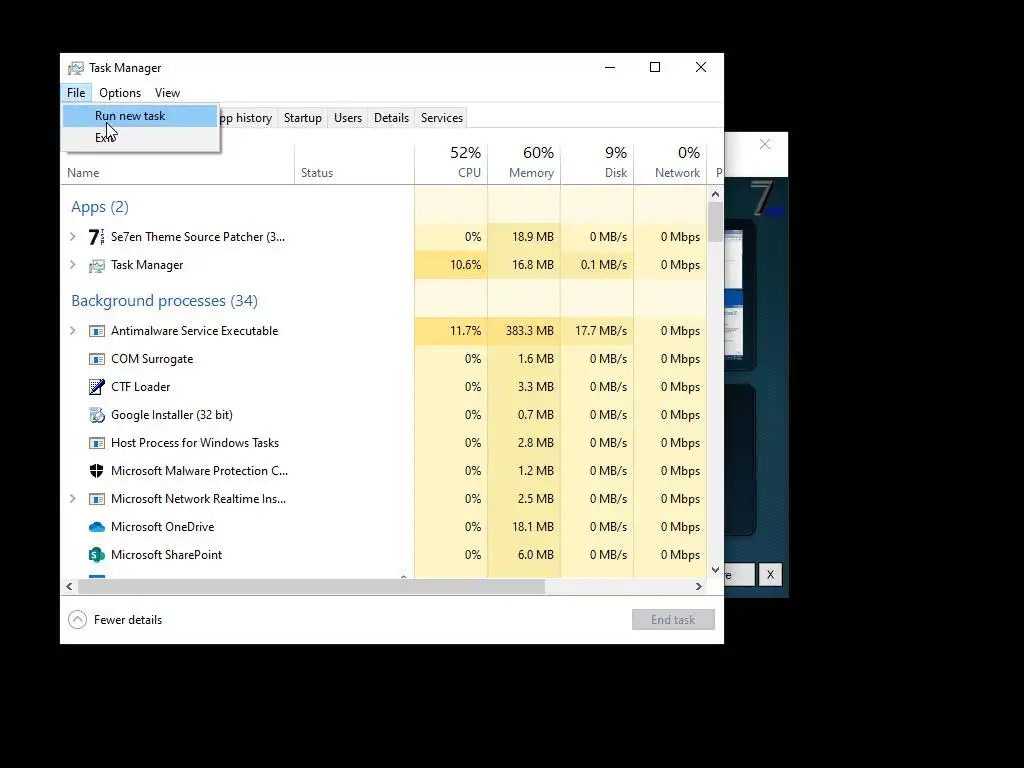The height and width of the screenshot is (768, 1024).
Task: Click the horizontal scrollbar left arrow
Action: pos(69,586)
